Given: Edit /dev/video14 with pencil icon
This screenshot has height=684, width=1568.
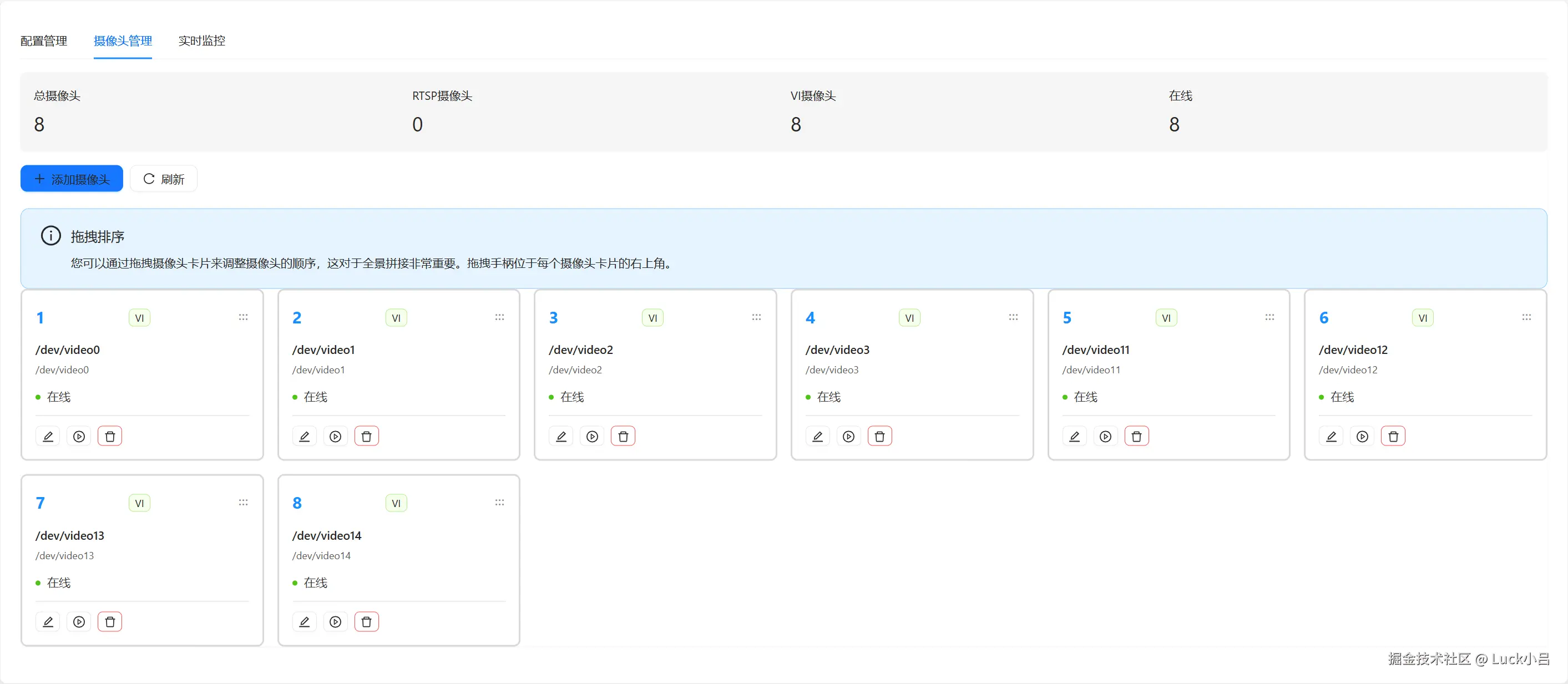Looking at the screenshot, I should [x=305, y=621].
